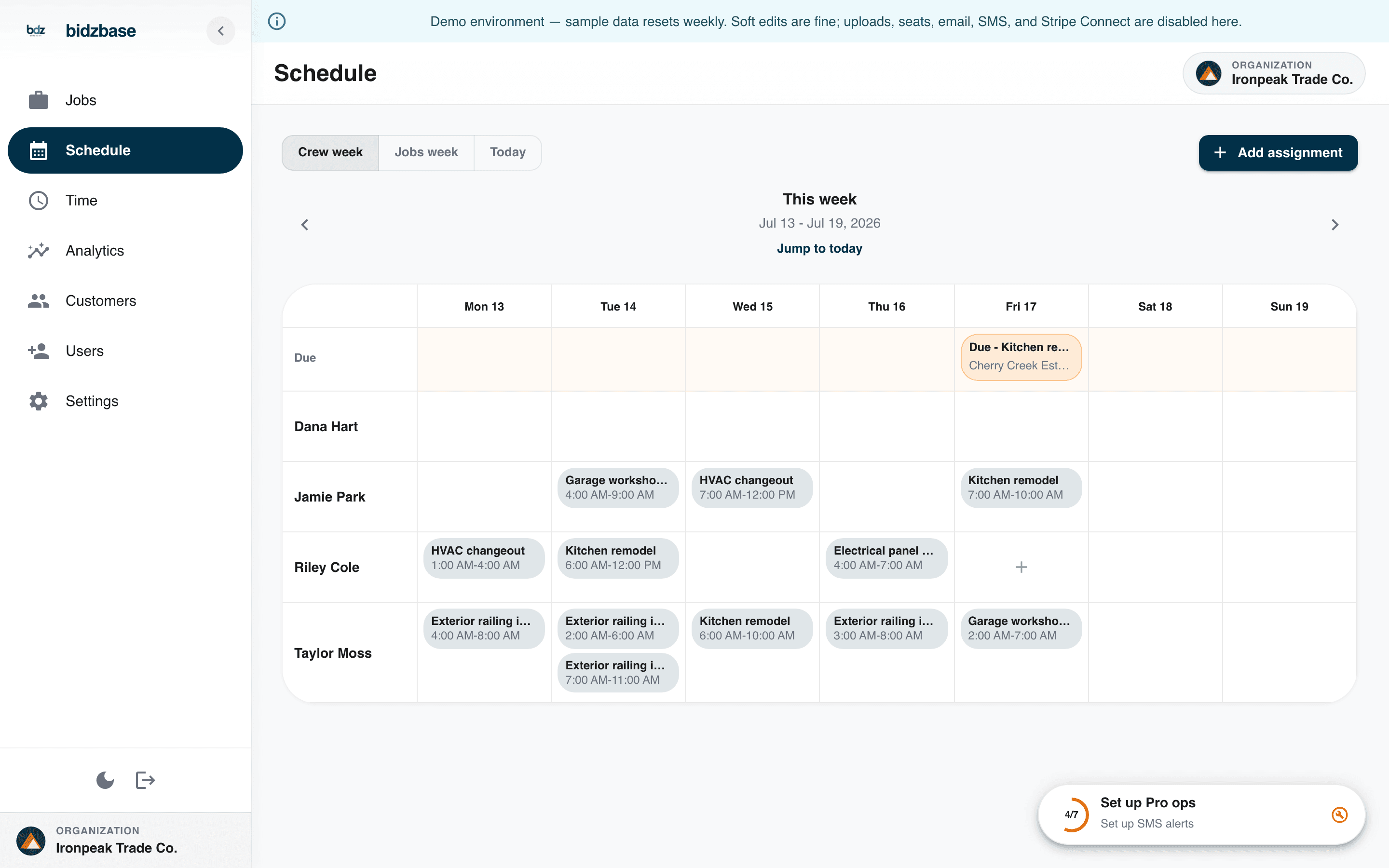Image resolution: width=1389 pixels, height=868 pixels.
Task: Click the Due row label
Action: (305, 358)
